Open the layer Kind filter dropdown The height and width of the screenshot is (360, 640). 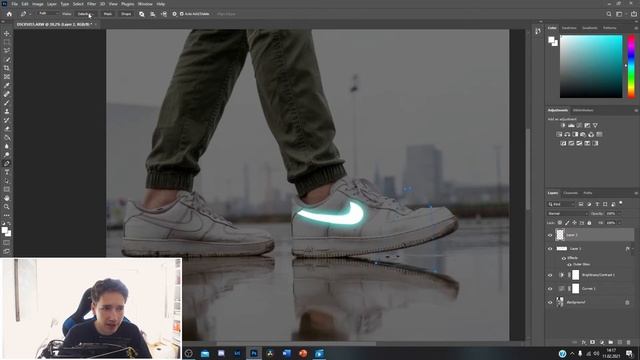pos(561,204)
